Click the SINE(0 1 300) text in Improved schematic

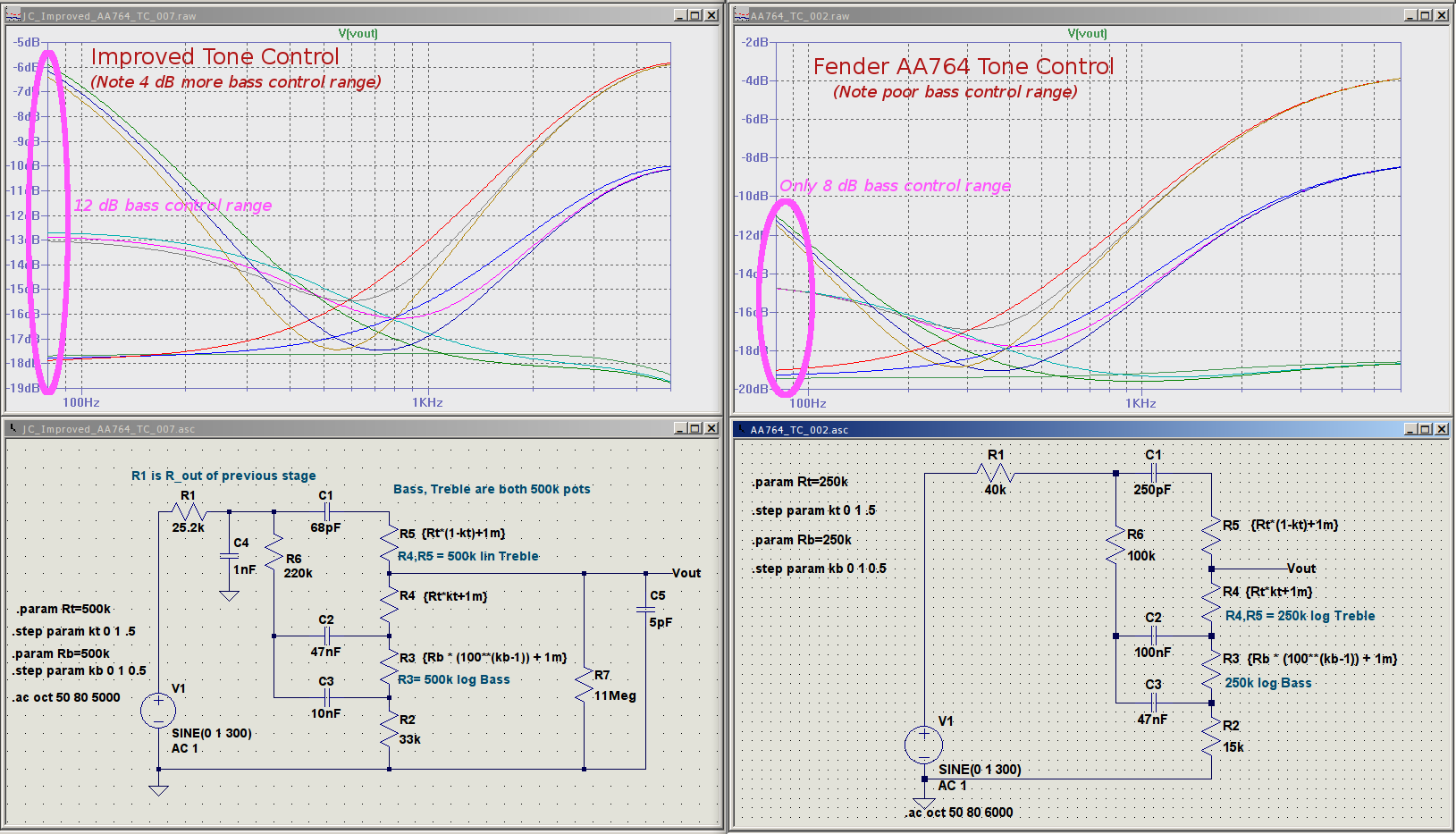pos(212,733)
